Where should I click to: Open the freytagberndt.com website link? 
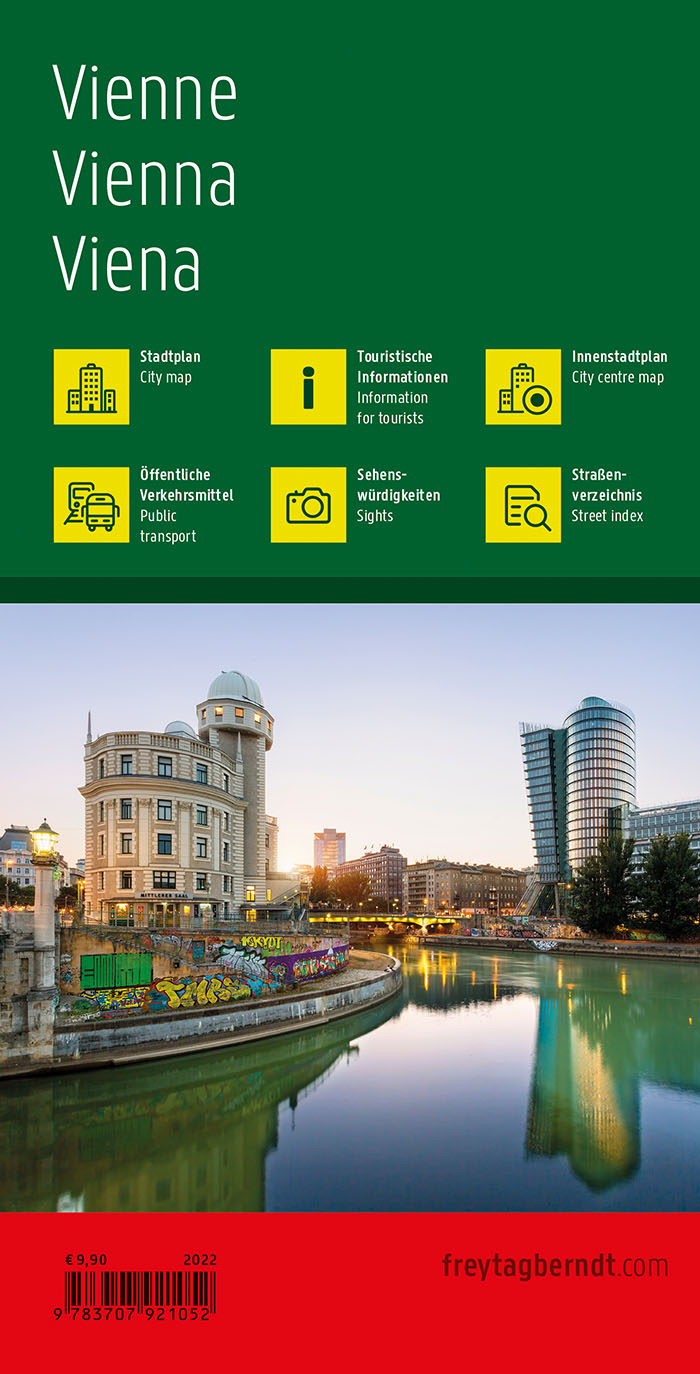click(554, 1266)
